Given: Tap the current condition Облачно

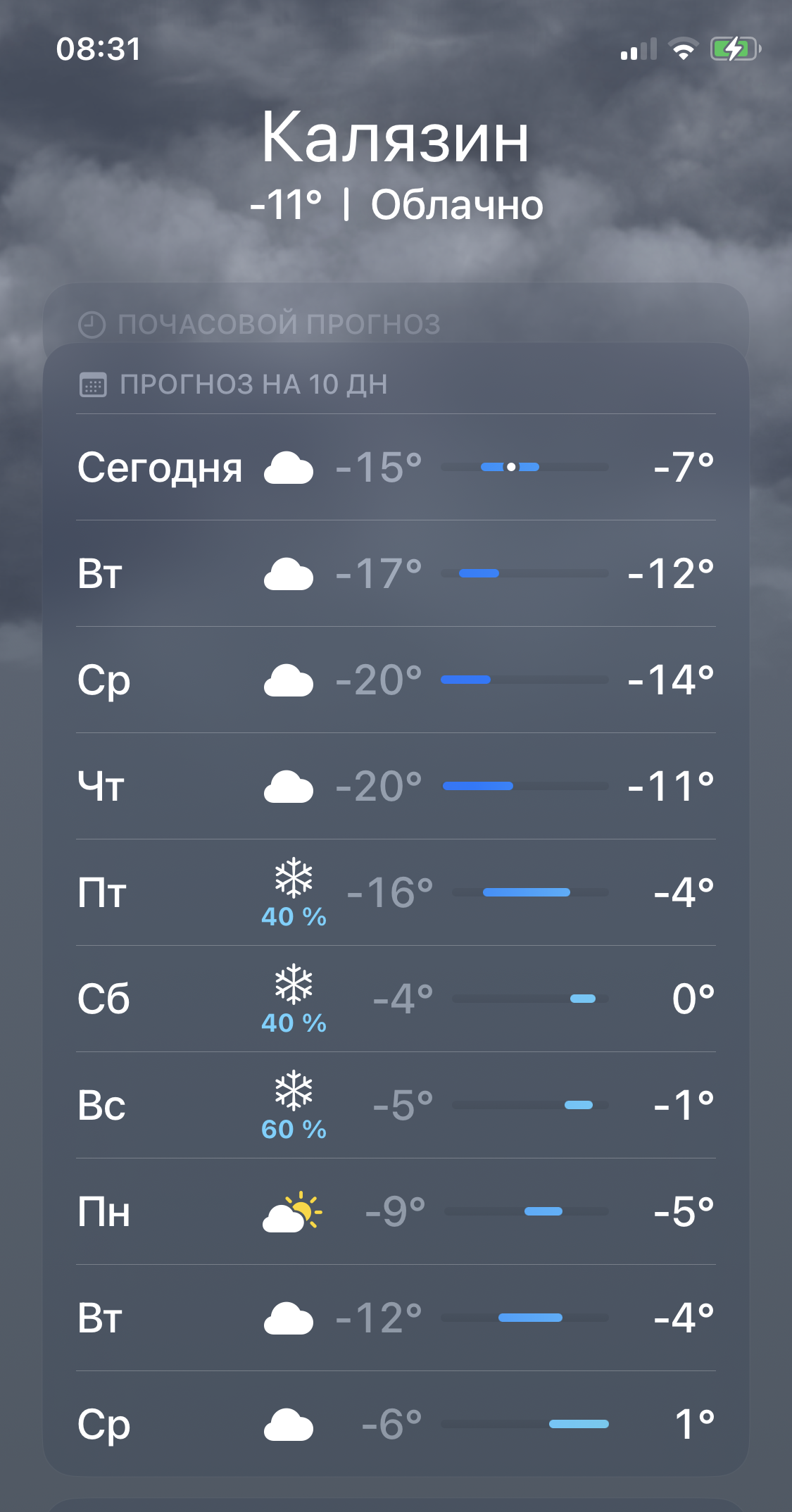Looking at the screenshot, I should click(x=457, y=205).
